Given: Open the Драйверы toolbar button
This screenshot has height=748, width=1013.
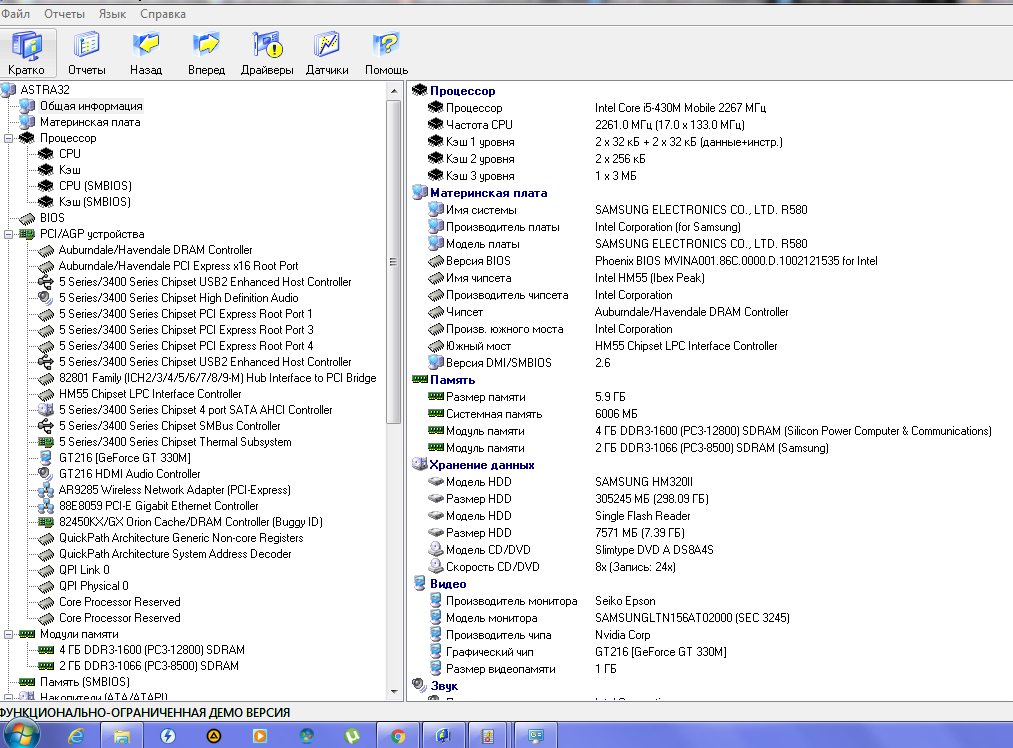Looking at the screenshot, I should (267, 53).
